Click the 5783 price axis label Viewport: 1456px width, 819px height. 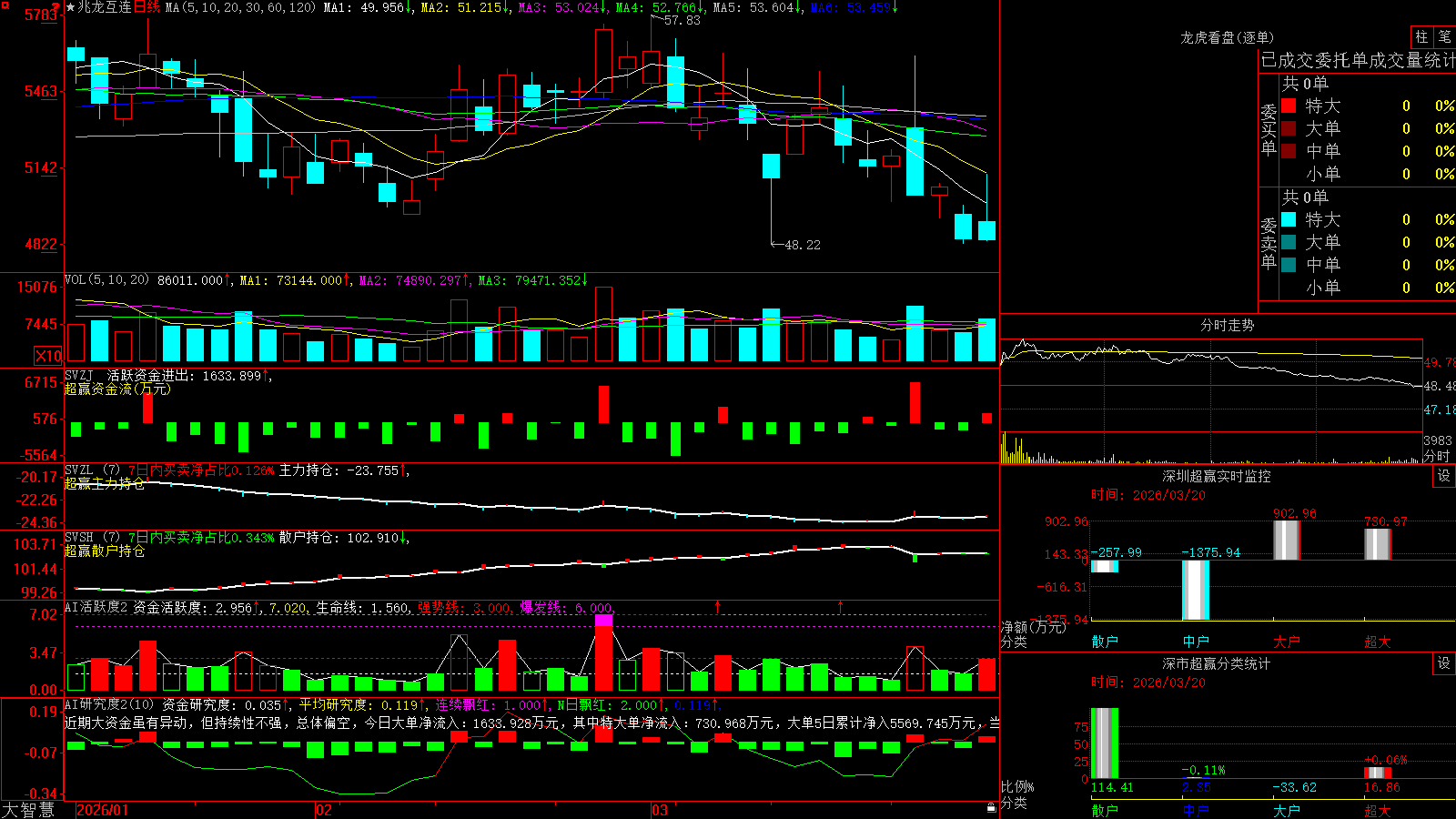pos(41,15)
